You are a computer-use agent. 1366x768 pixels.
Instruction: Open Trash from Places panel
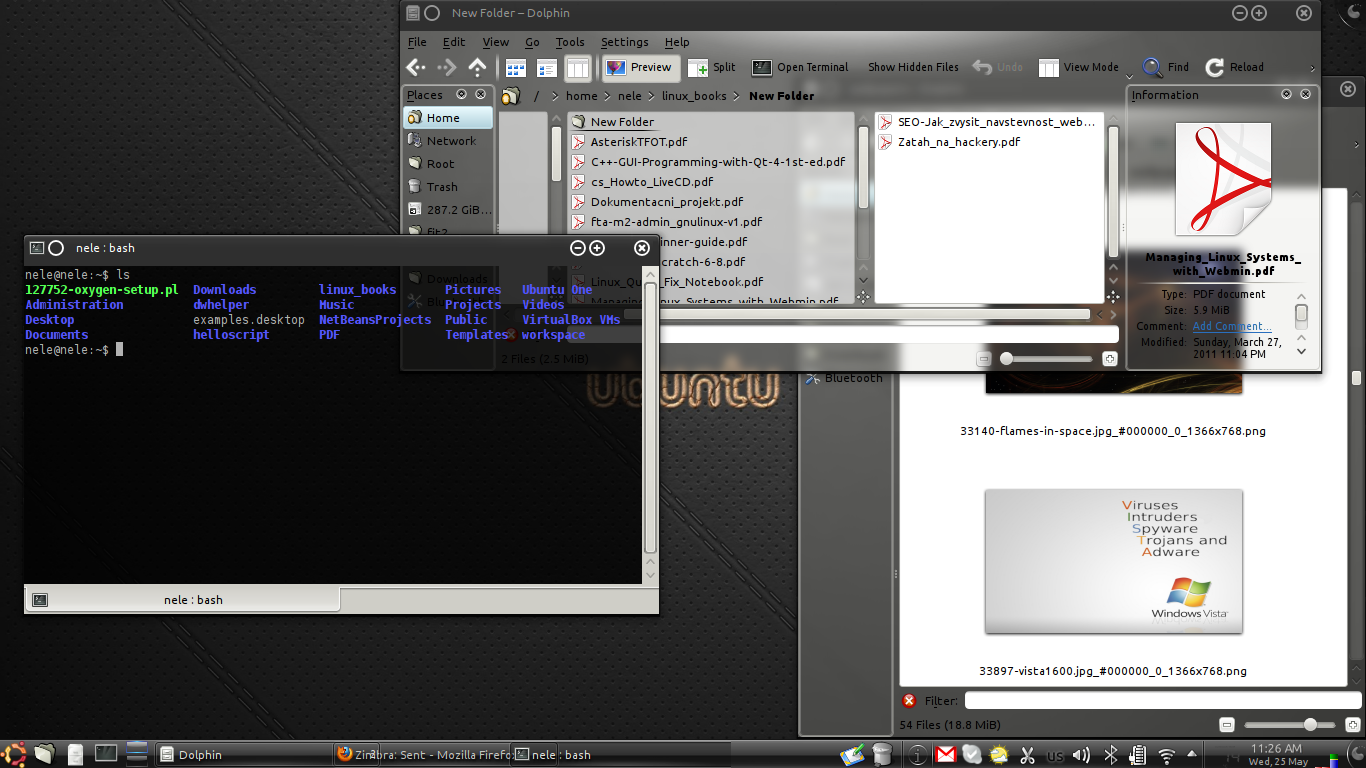click(448, 187)
